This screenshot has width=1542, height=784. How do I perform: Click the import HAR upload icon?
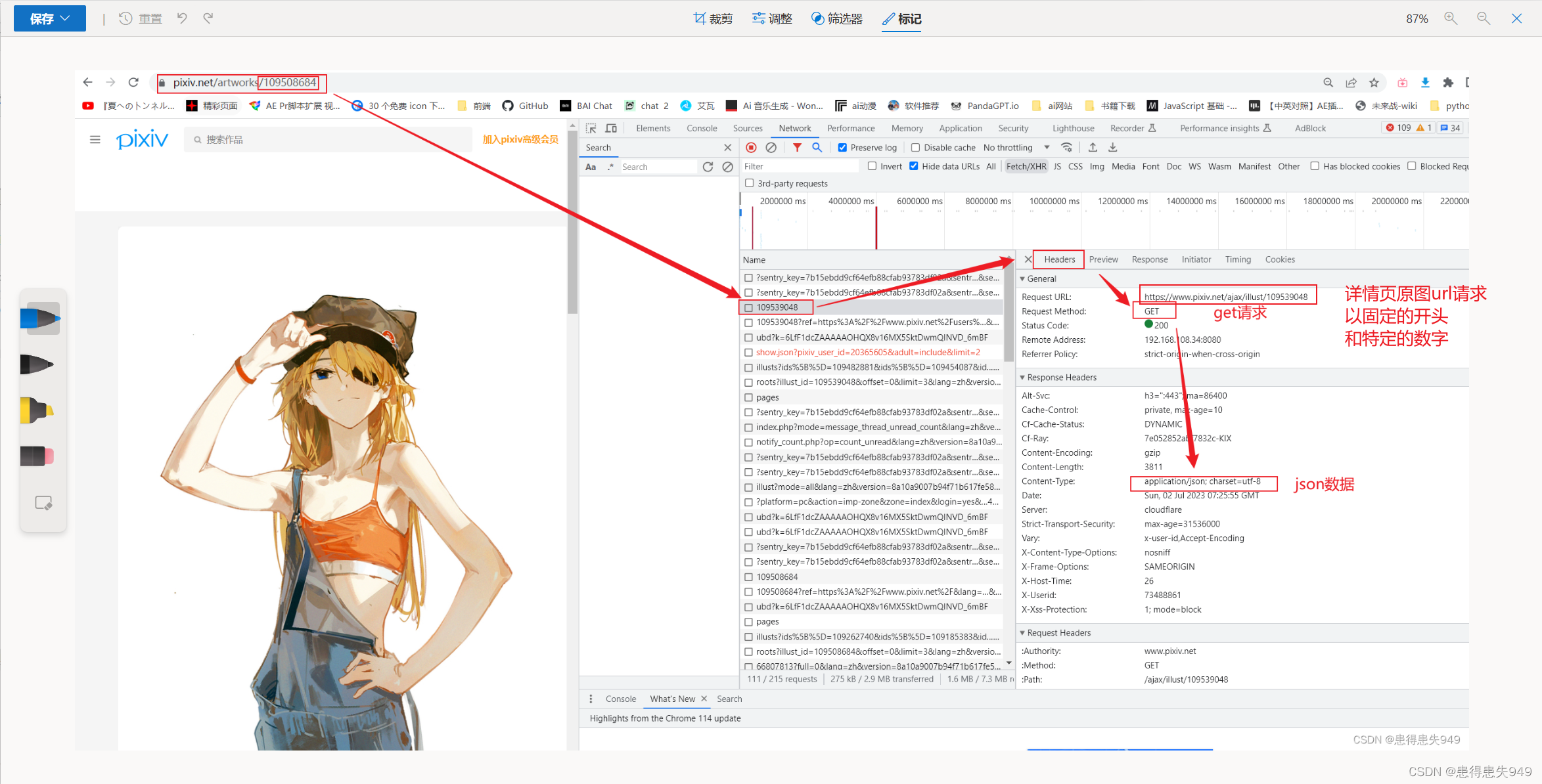click(1093, 148)
